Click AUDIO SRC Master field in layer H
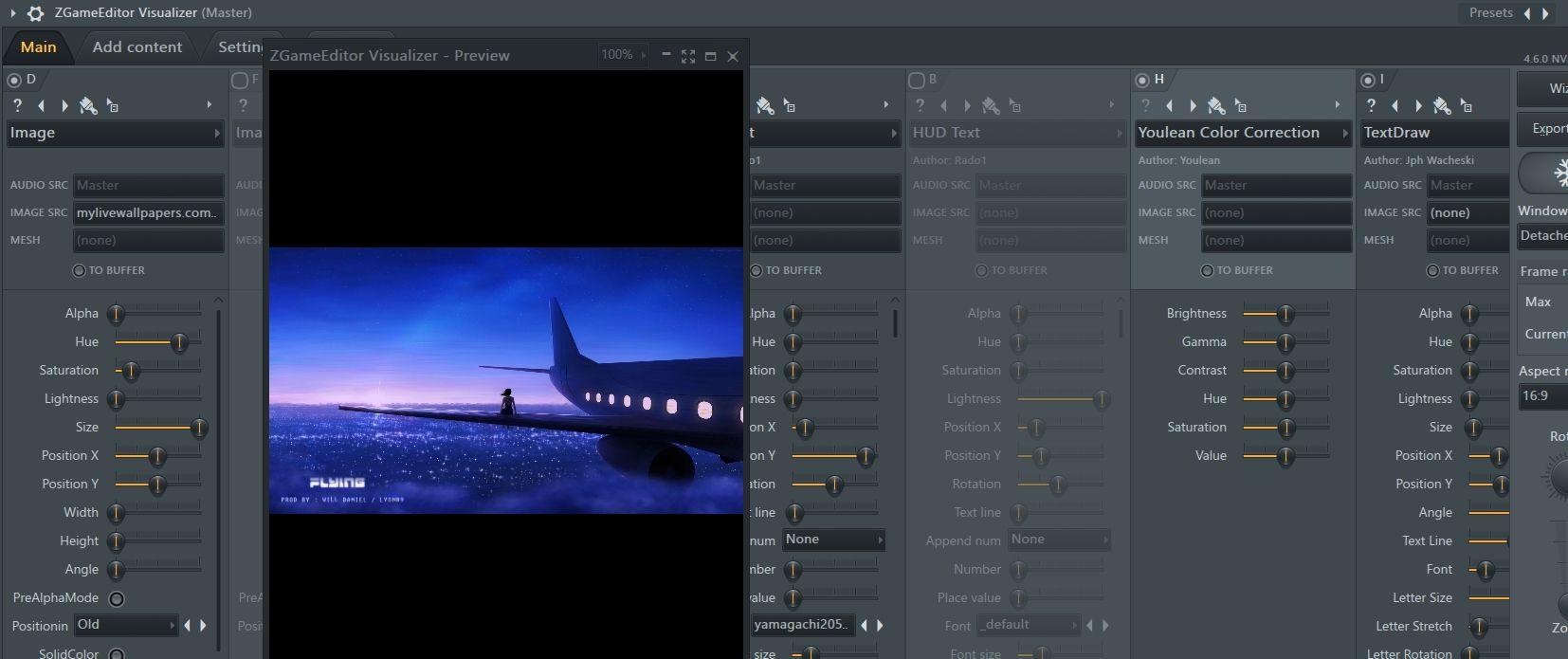 (x=1277, y=185)
